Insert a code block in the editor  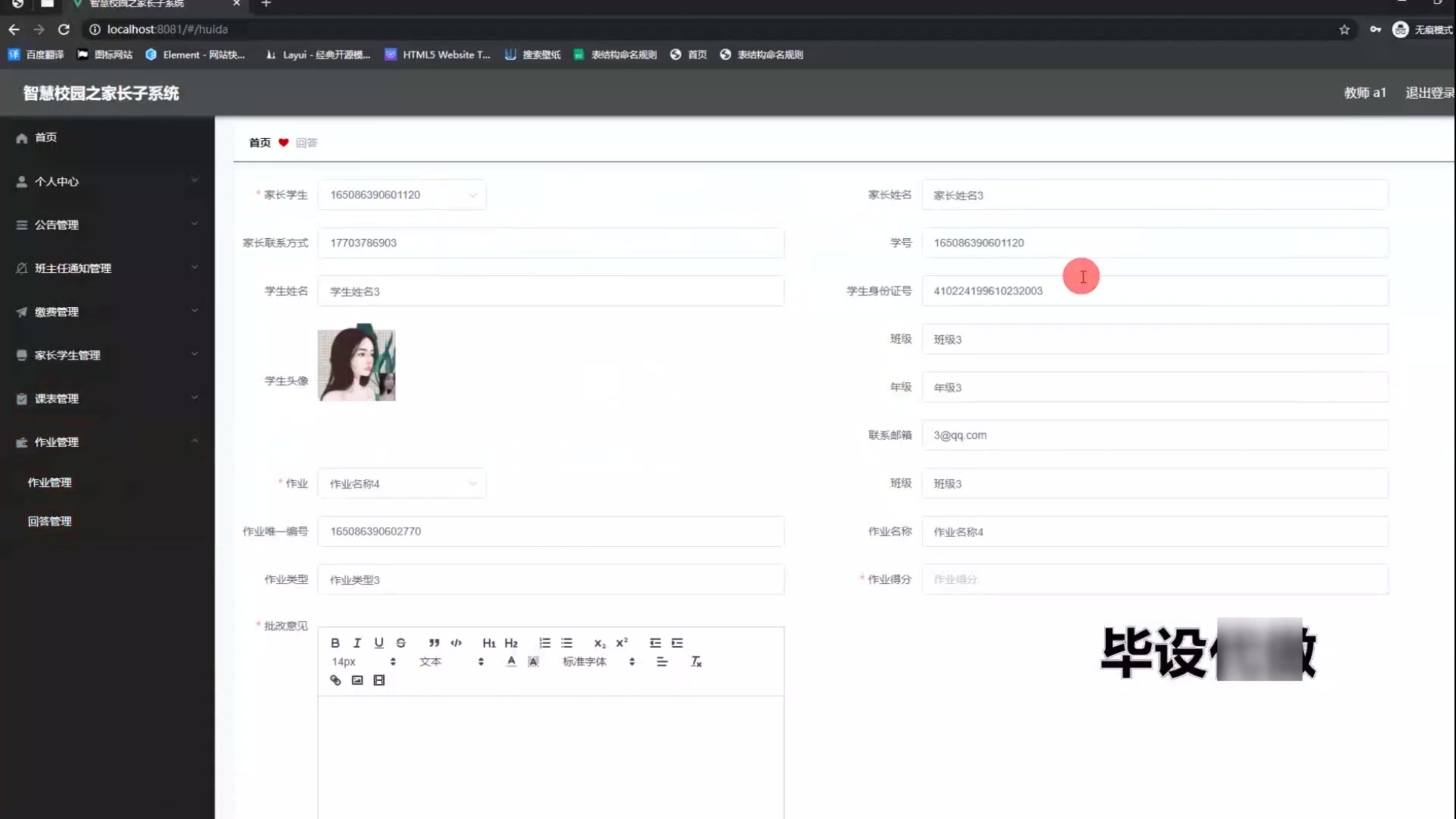coord(456,643)
